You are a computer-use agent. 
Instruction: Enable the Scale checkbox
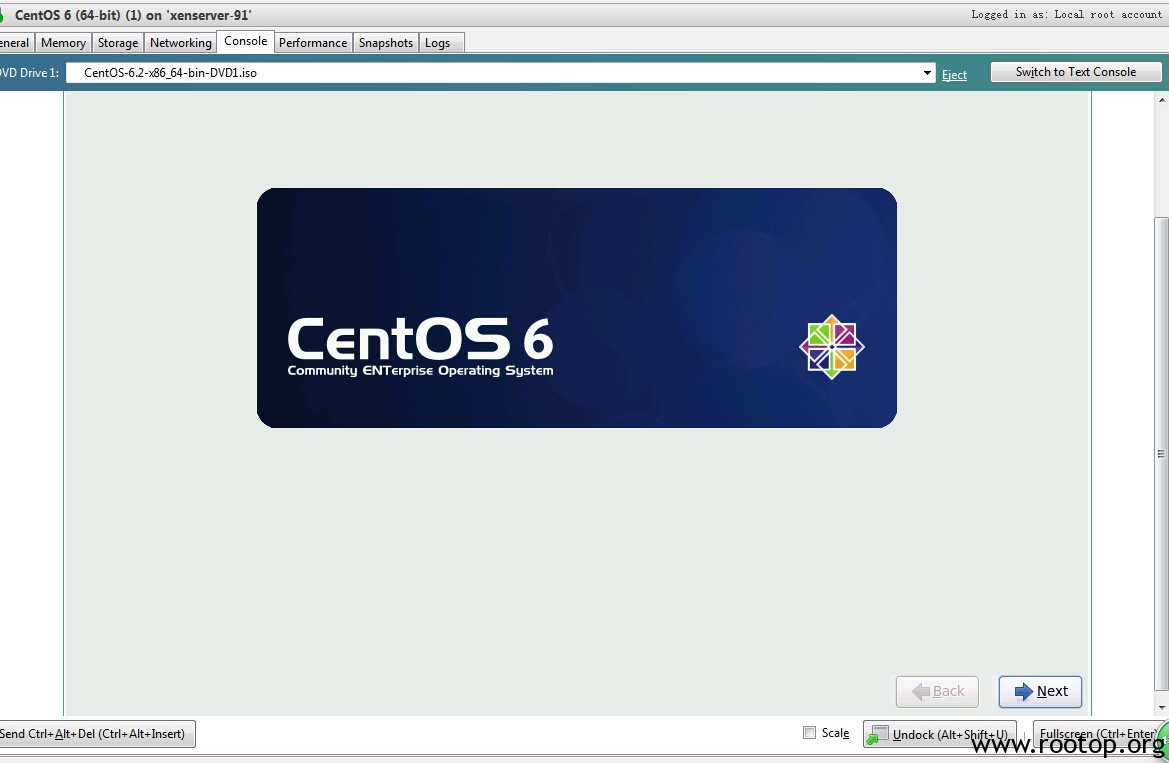tap(810, 732)
